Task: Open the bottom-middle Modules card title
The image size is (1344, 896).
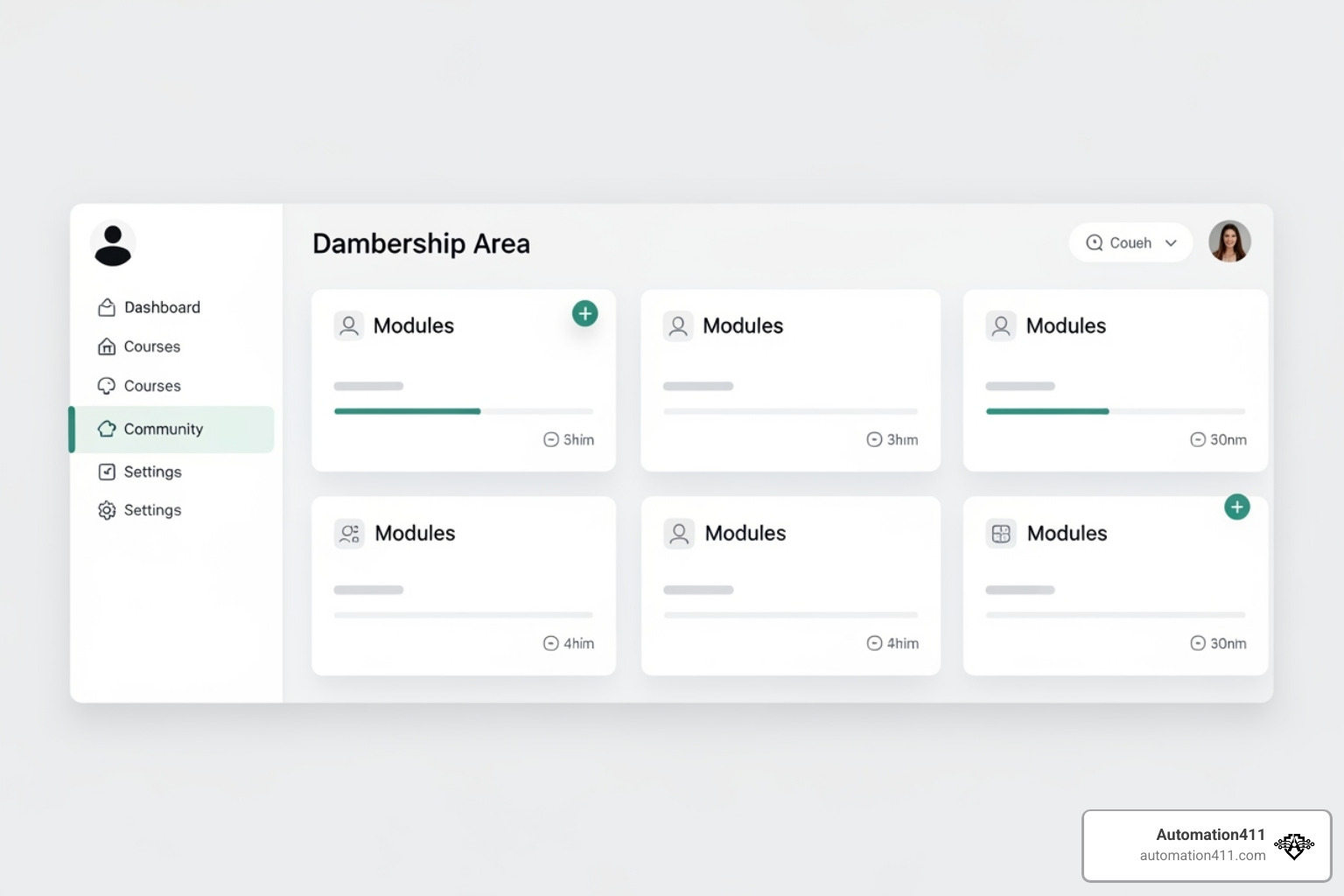Action: (745, 533)
